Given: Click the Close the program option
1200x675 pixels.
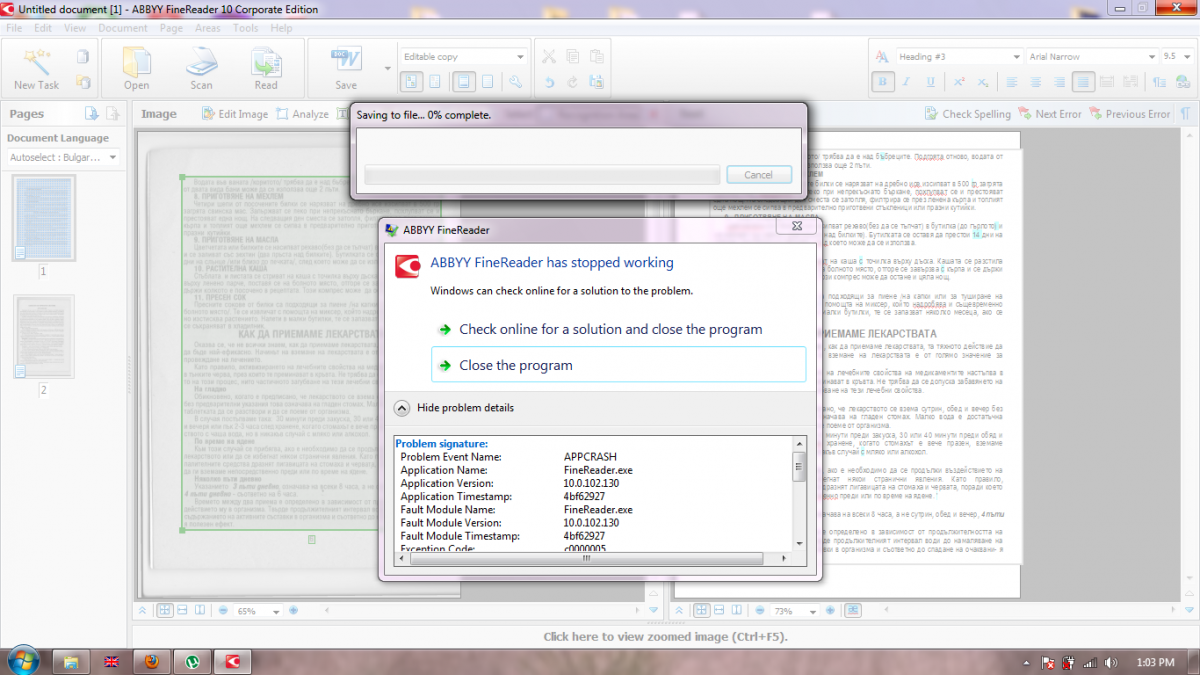Looking at the screenshot, I should 618,365.
